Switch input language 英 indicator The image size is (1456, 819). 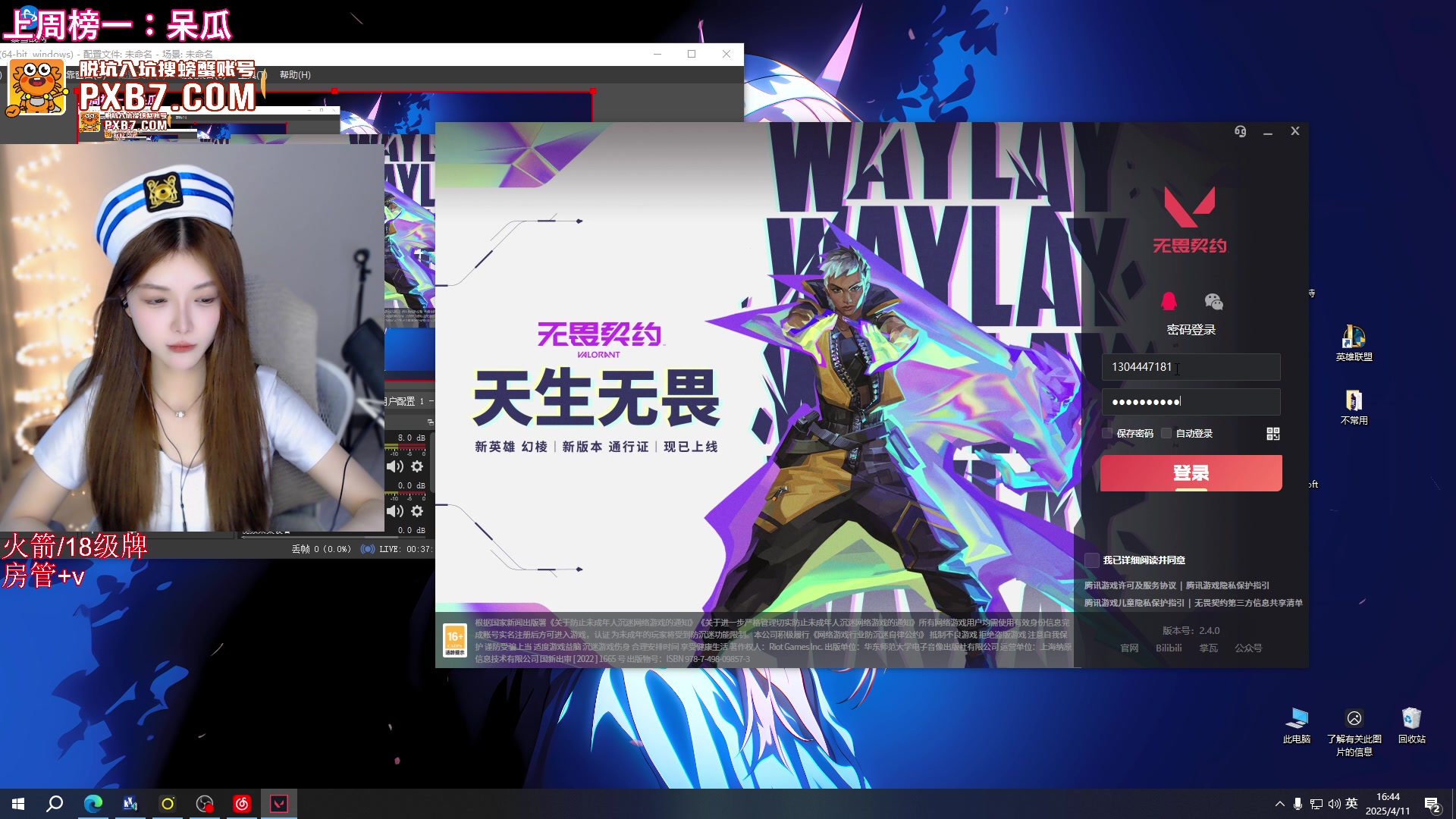click(x=1351, y=804)
